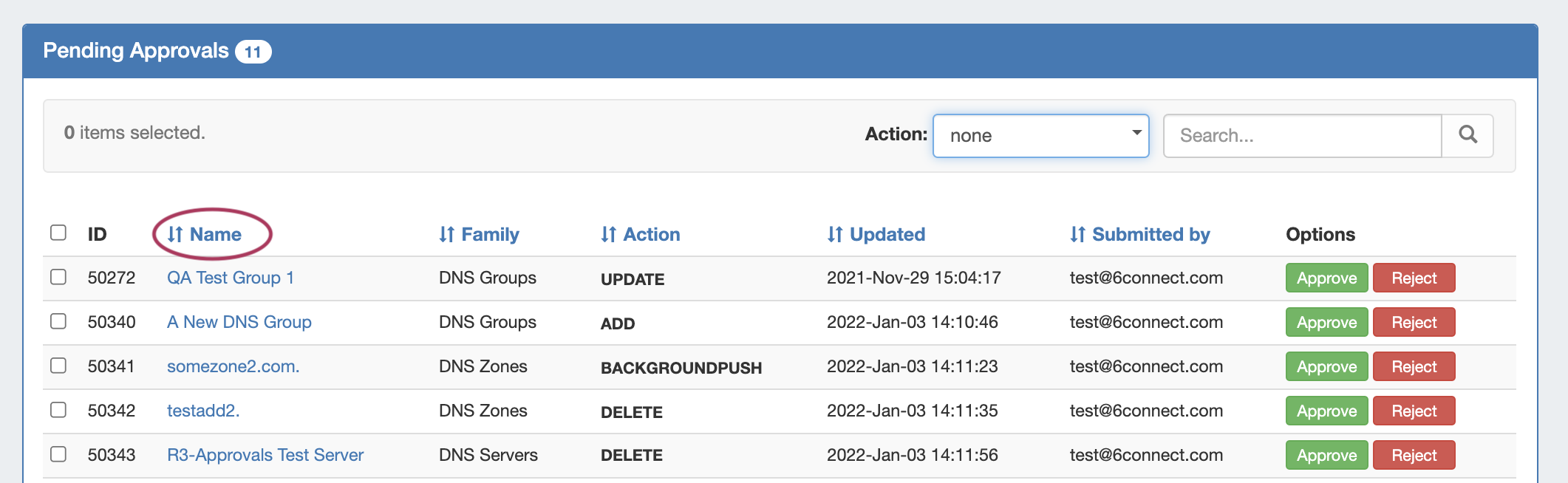
Task: Approve the somezone2.com. background push
Action: (x=1326, y=366)
